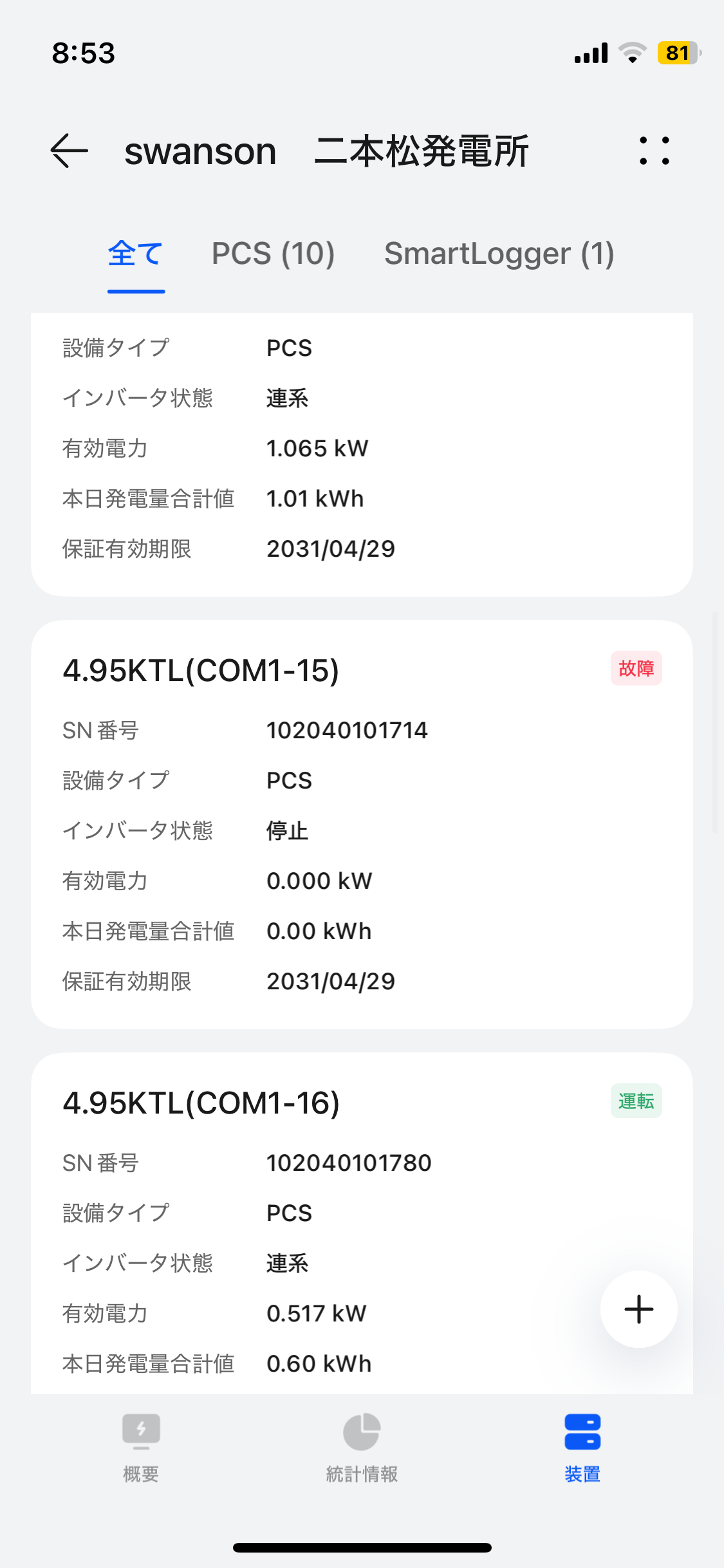The height and width of the screenshot is (1568, 724).
Task: Tap the Wi-Fi status icon
Action: click(632, 53)
